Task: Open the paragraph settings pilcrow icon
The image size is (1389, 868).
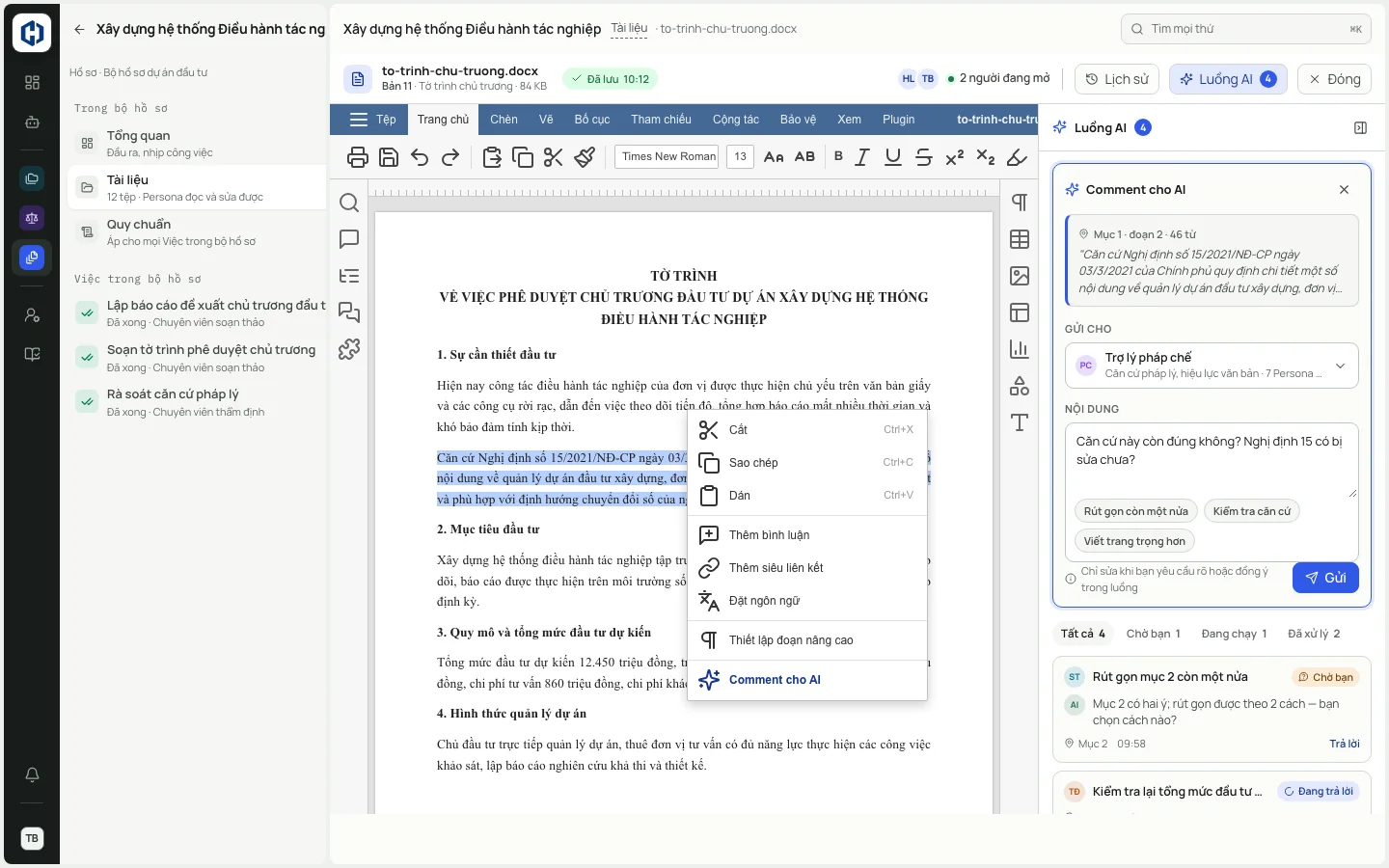Action: click(1020, 203)
